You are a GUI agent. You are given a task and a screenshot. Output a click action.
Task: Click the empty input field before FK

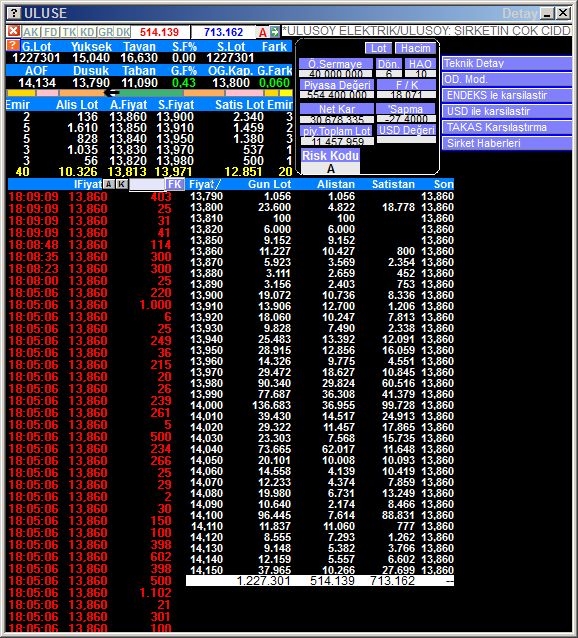point(147,184)
